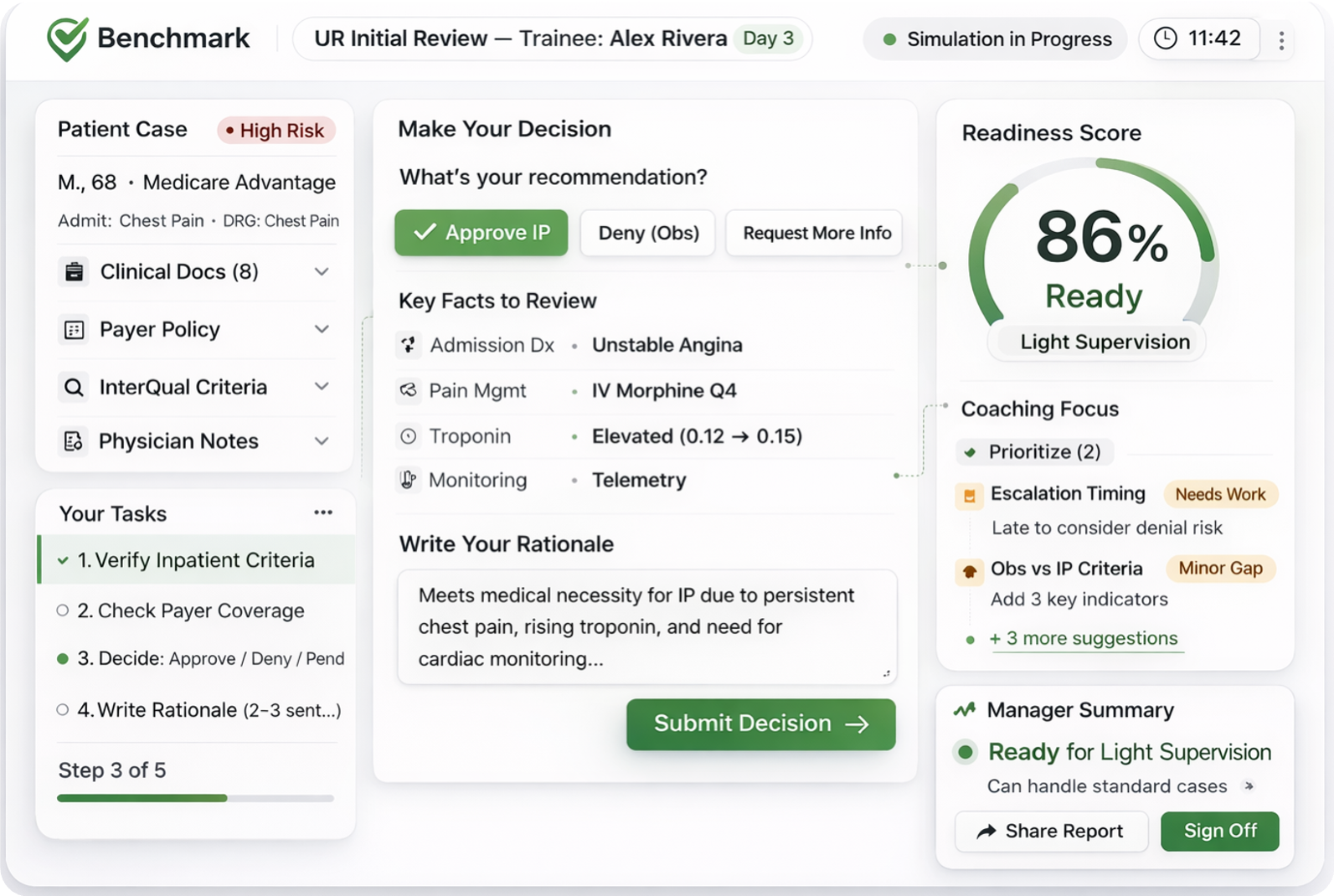The height and width of the screenshot is (896, 1334).
Task: Click the Prioritize diamond icon
Action: tap(971, 452)
